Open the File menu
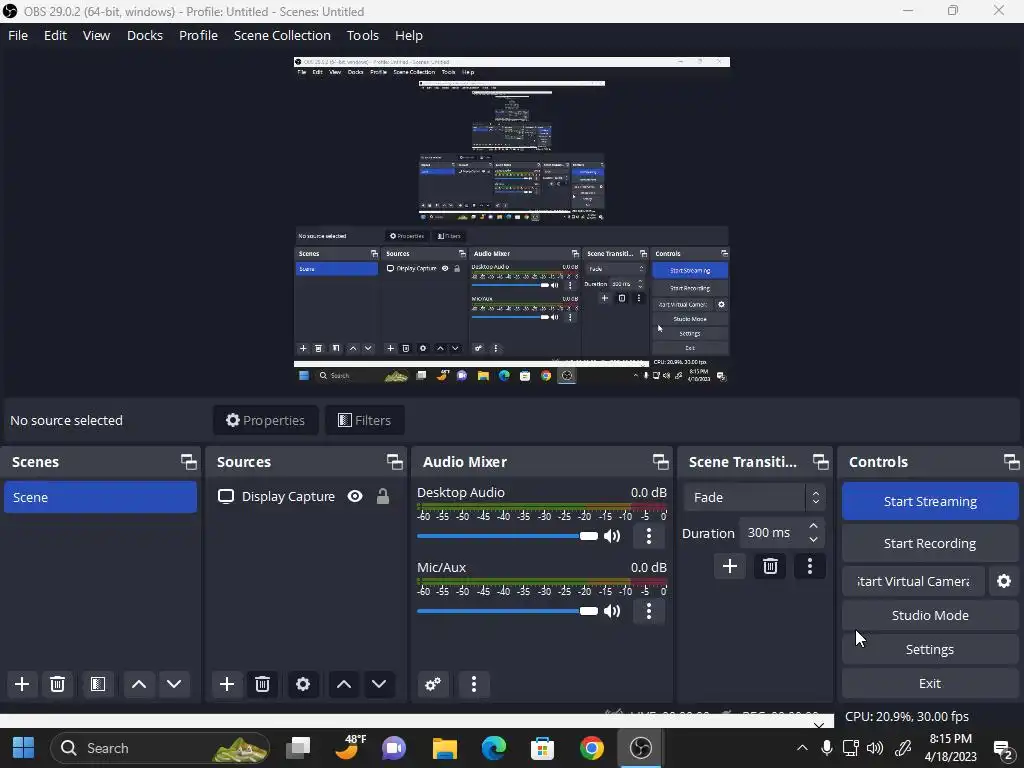 tap(18, 35)
